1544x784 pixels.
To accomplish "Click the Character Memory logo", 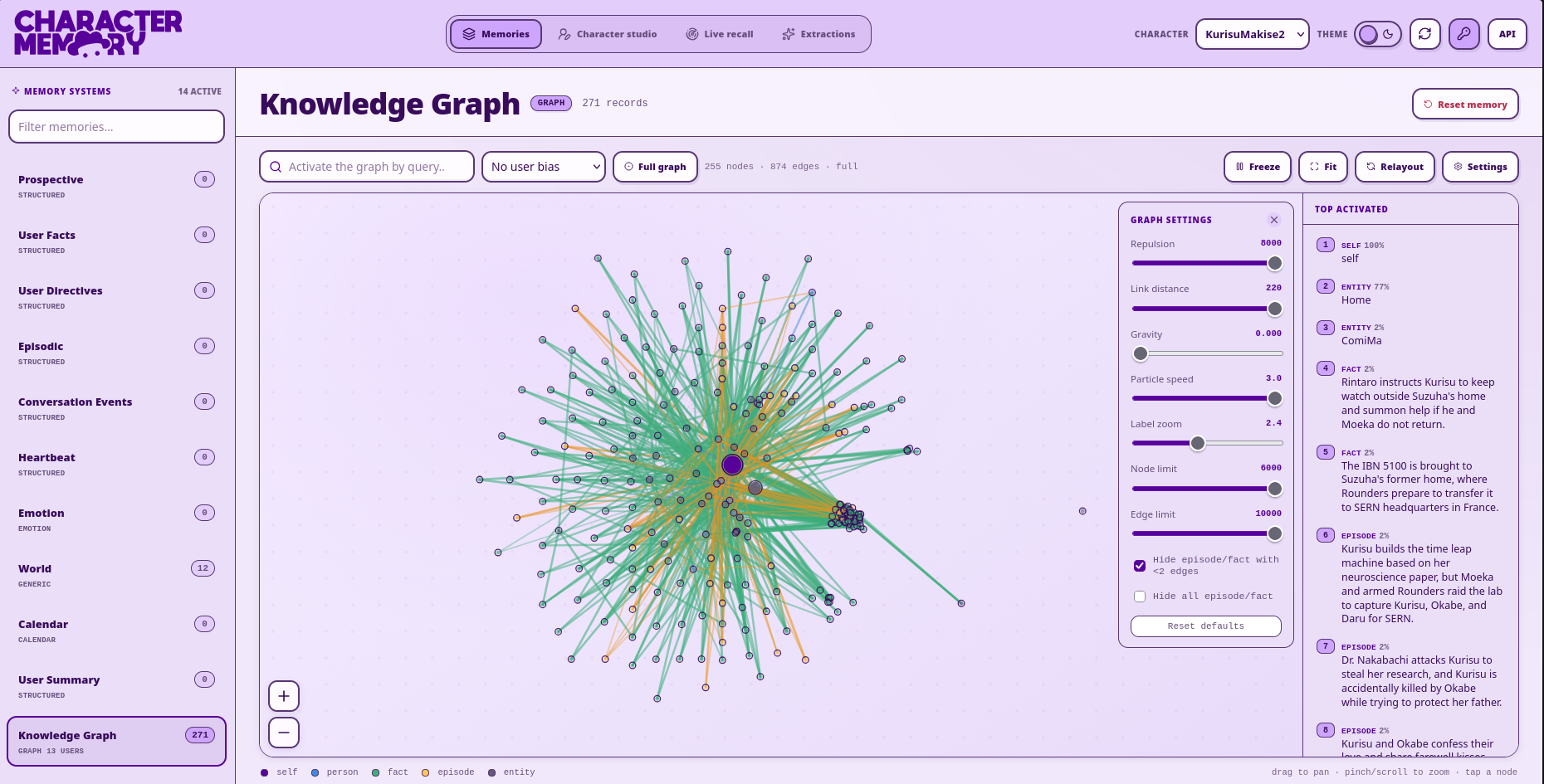I will point(98,33).
